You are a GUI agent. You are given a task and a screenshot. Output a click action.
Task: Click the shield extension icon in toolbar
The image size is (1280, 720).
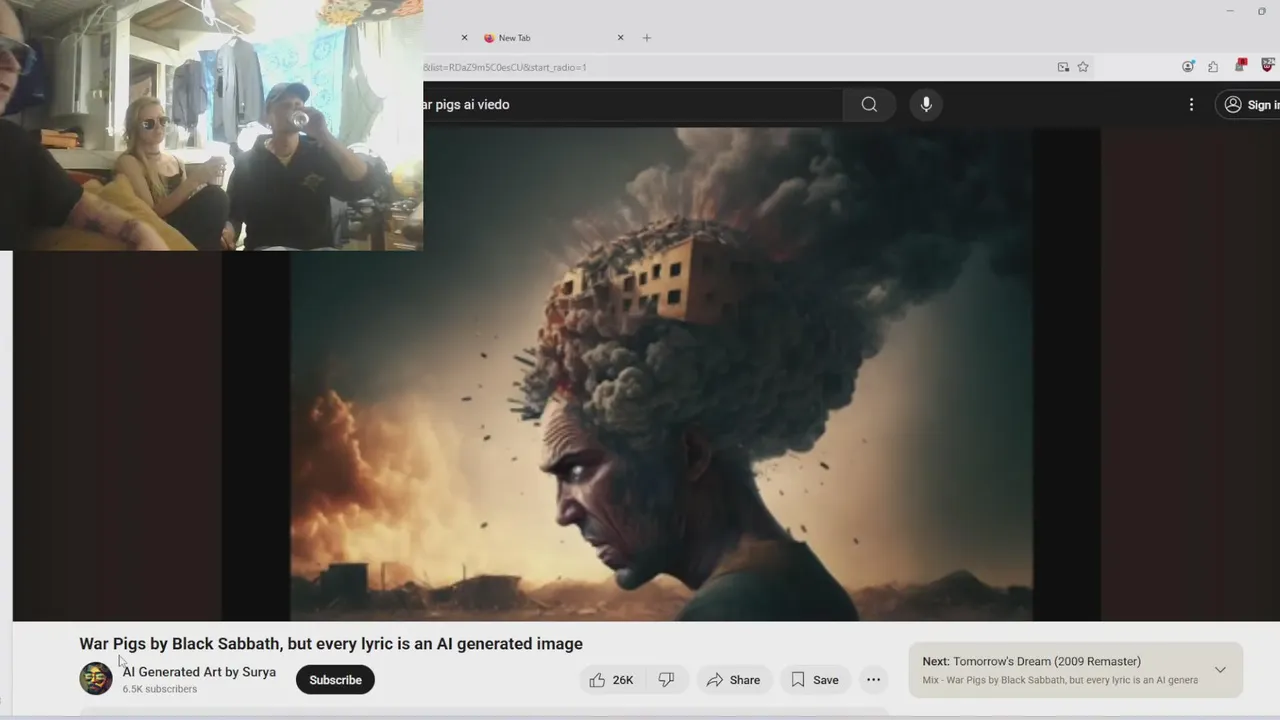1267,66
